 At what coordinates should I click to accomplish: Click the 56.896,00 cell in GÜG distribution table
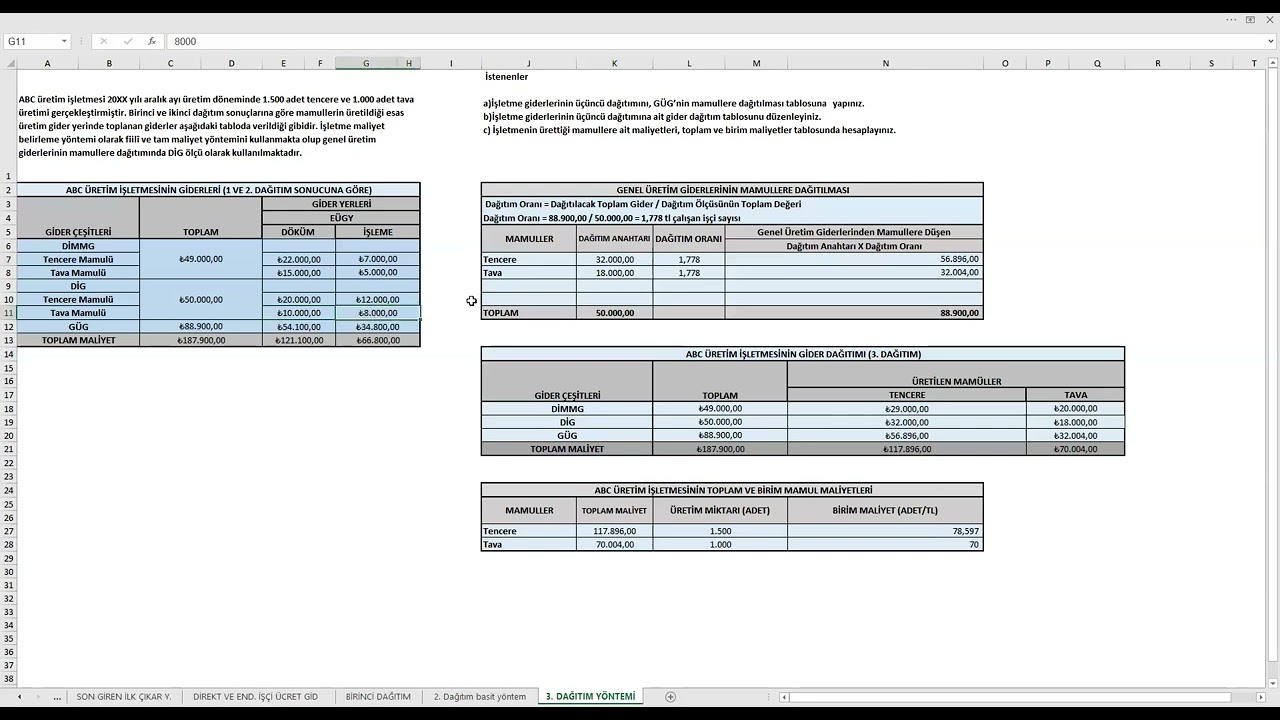coord(854,259)
